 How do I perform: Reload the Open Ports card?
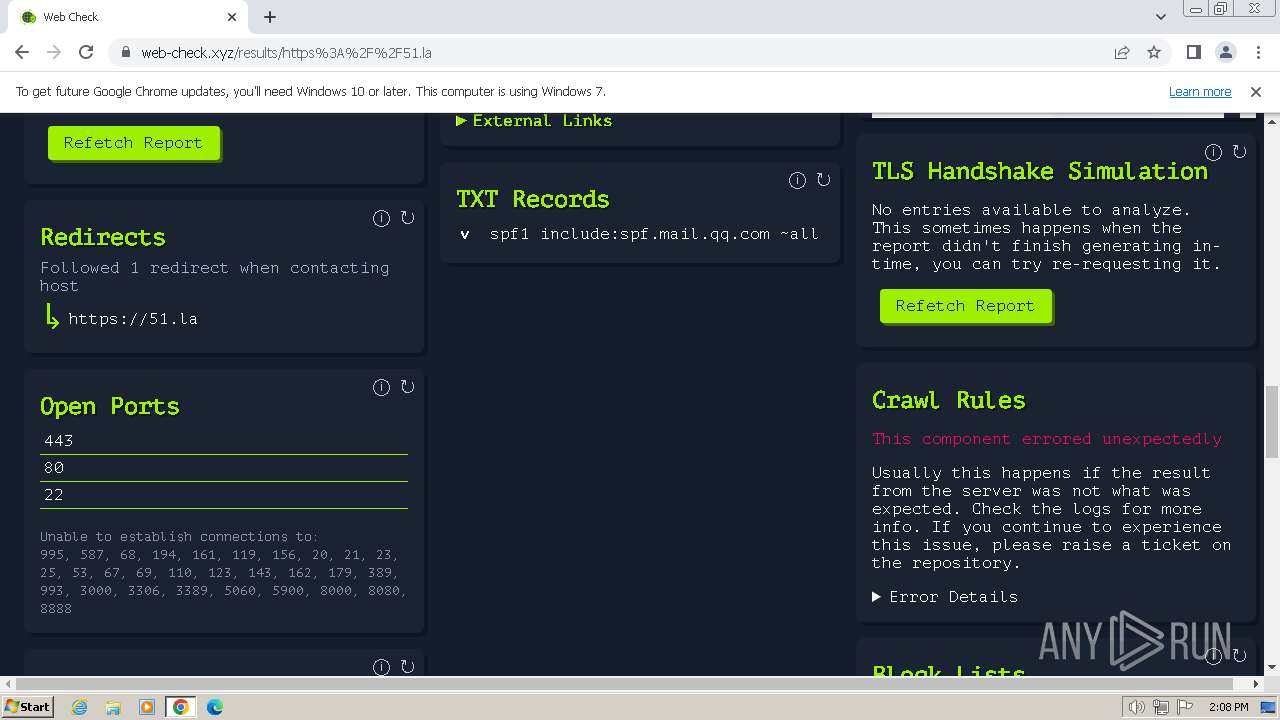click(407, 386)
